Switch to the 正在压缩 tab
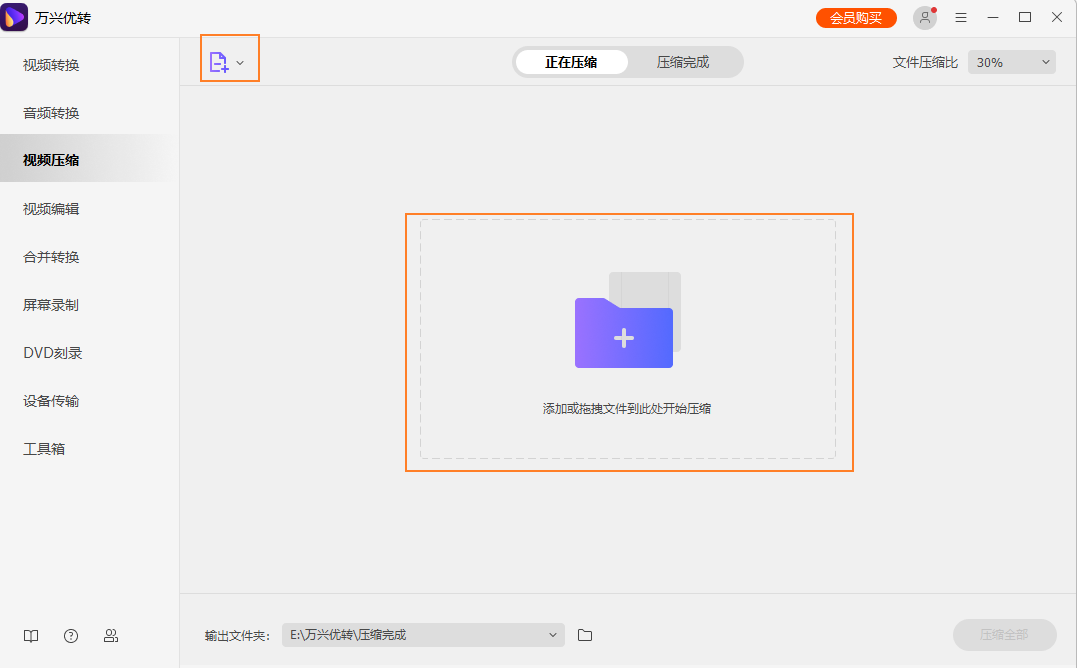The width and height of the screenshot is (1077, 668). pos(570,61)
